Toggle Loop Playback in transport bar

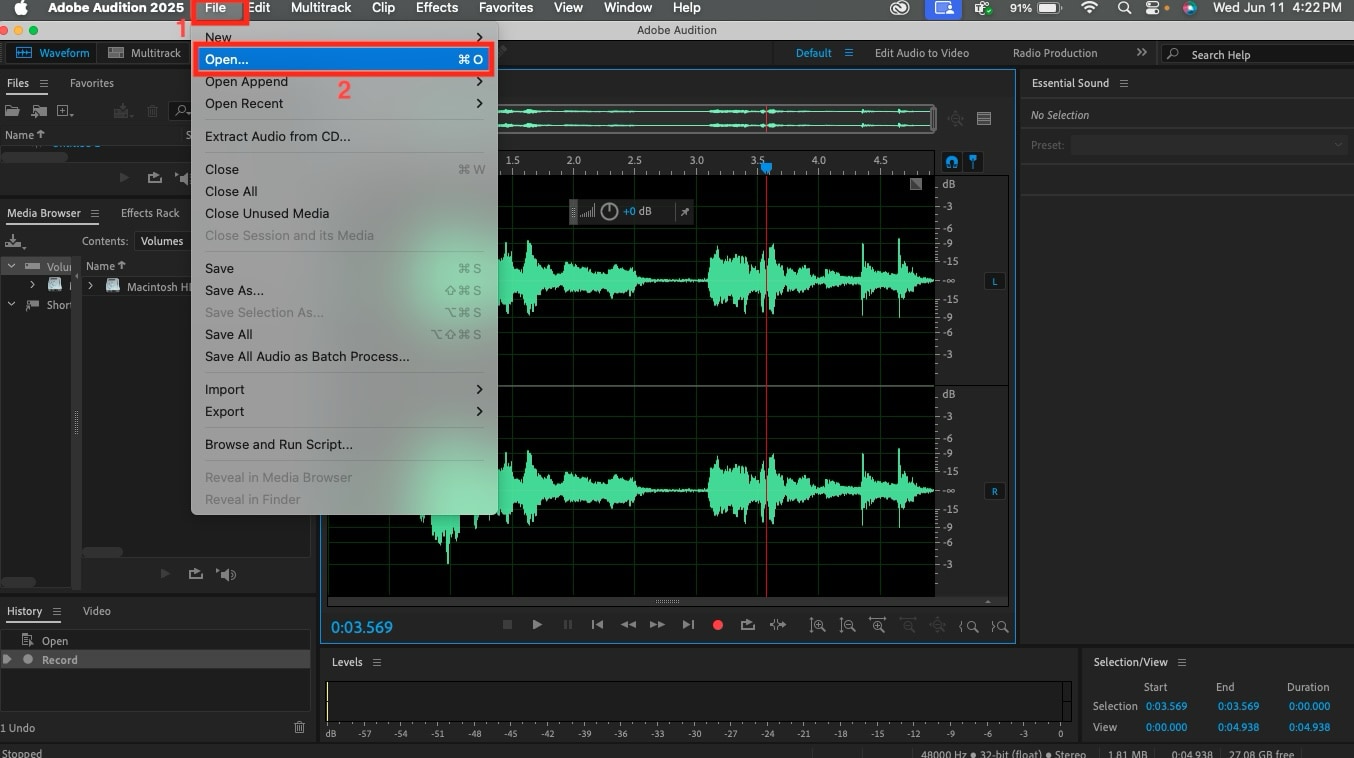click(x=747, y=625)
